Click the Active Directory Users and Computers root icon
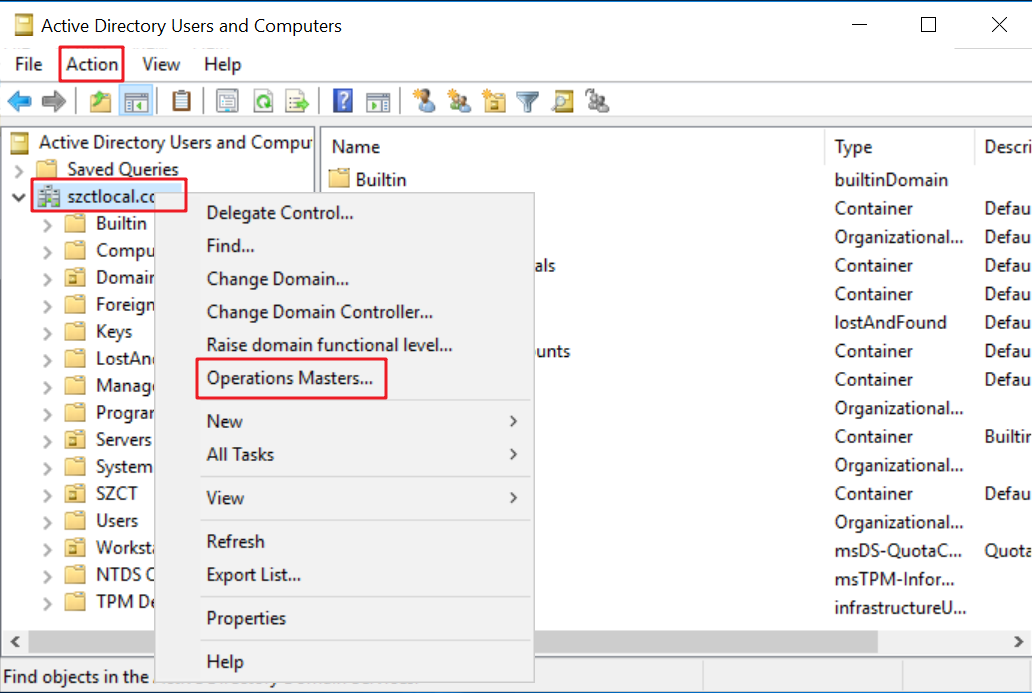Image resolution: width=1032 pixels, height=693 pixels. click(x=20, y=142)
